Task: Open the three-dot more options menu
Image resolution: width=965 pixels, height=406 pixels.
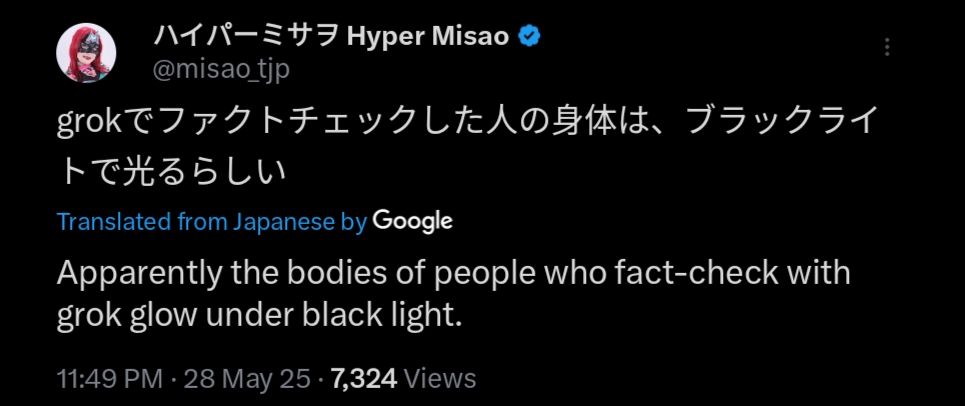Action: pos(886,47)
